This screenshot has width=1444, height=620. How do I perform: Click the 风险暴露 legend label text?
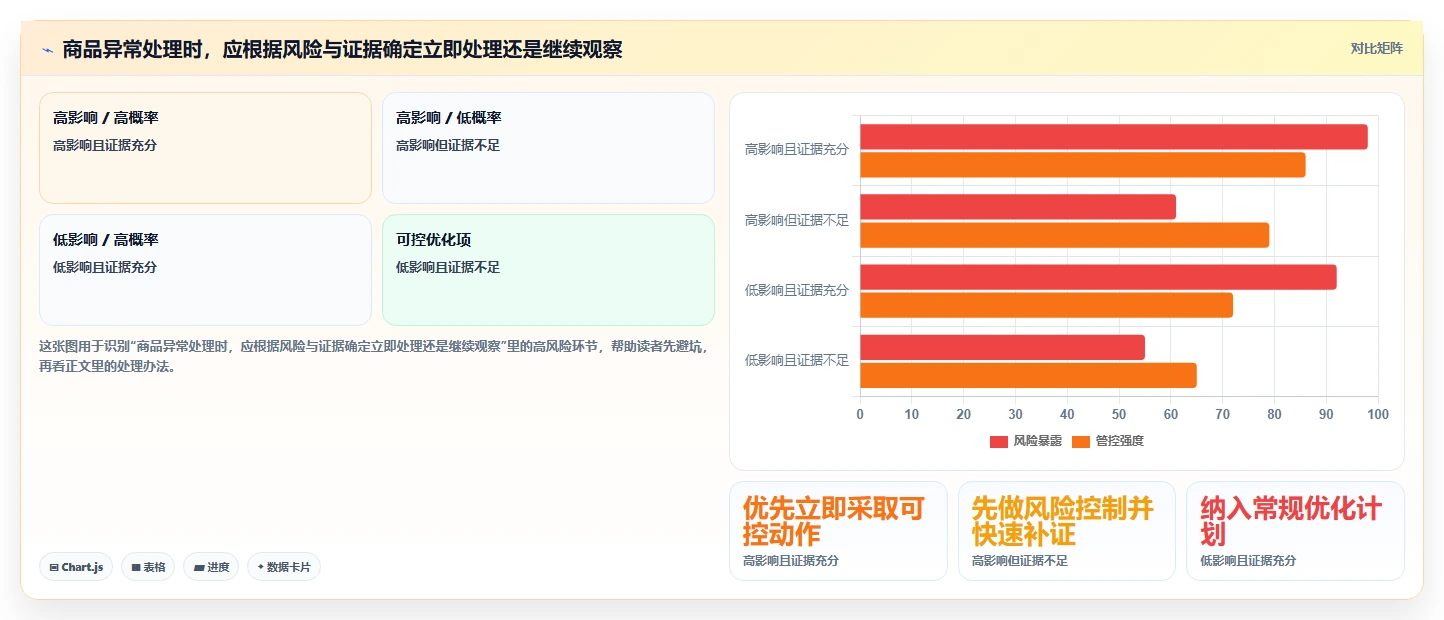[x=1038, y=441]
